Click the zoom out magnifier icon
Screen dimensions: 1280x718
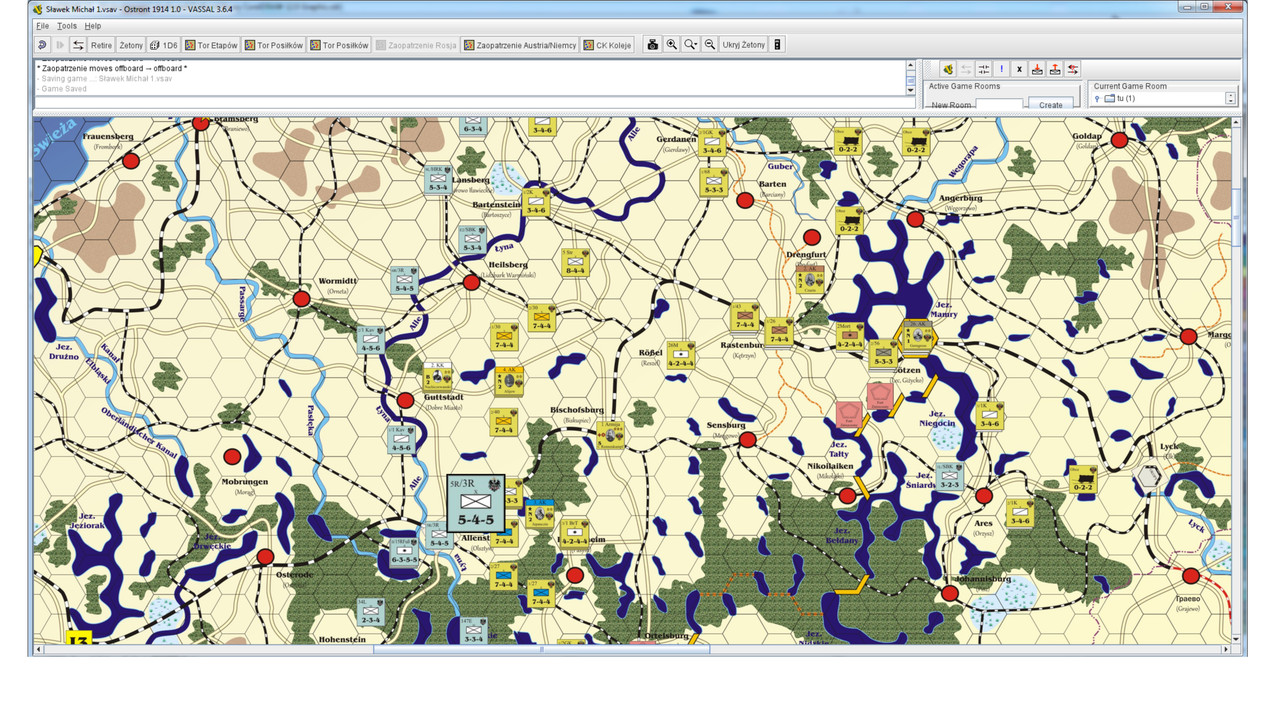(710, 45)
